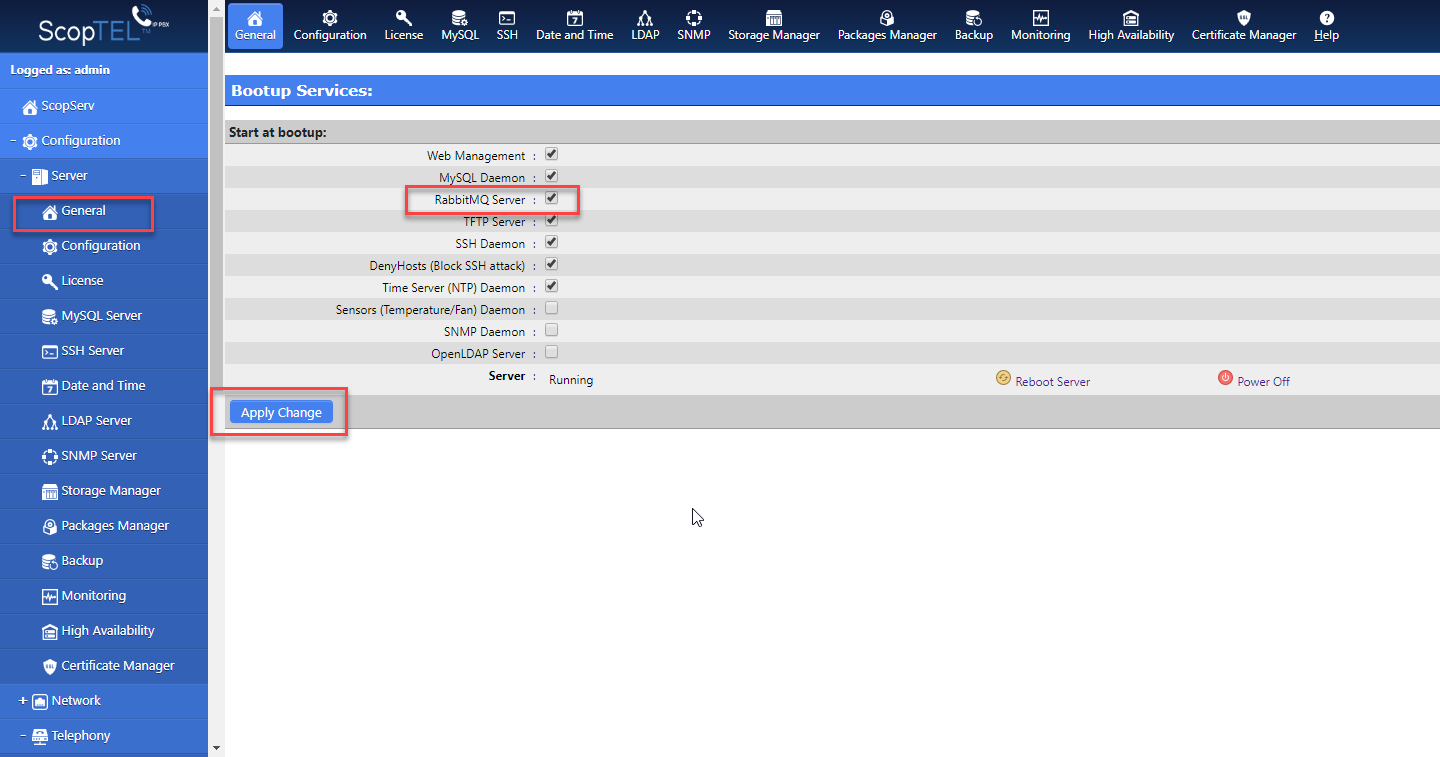Viewport: 1440px width, 757px height.
Task: Toggle the RabbitMQ Server checkbox
Action: click(551, 199)
